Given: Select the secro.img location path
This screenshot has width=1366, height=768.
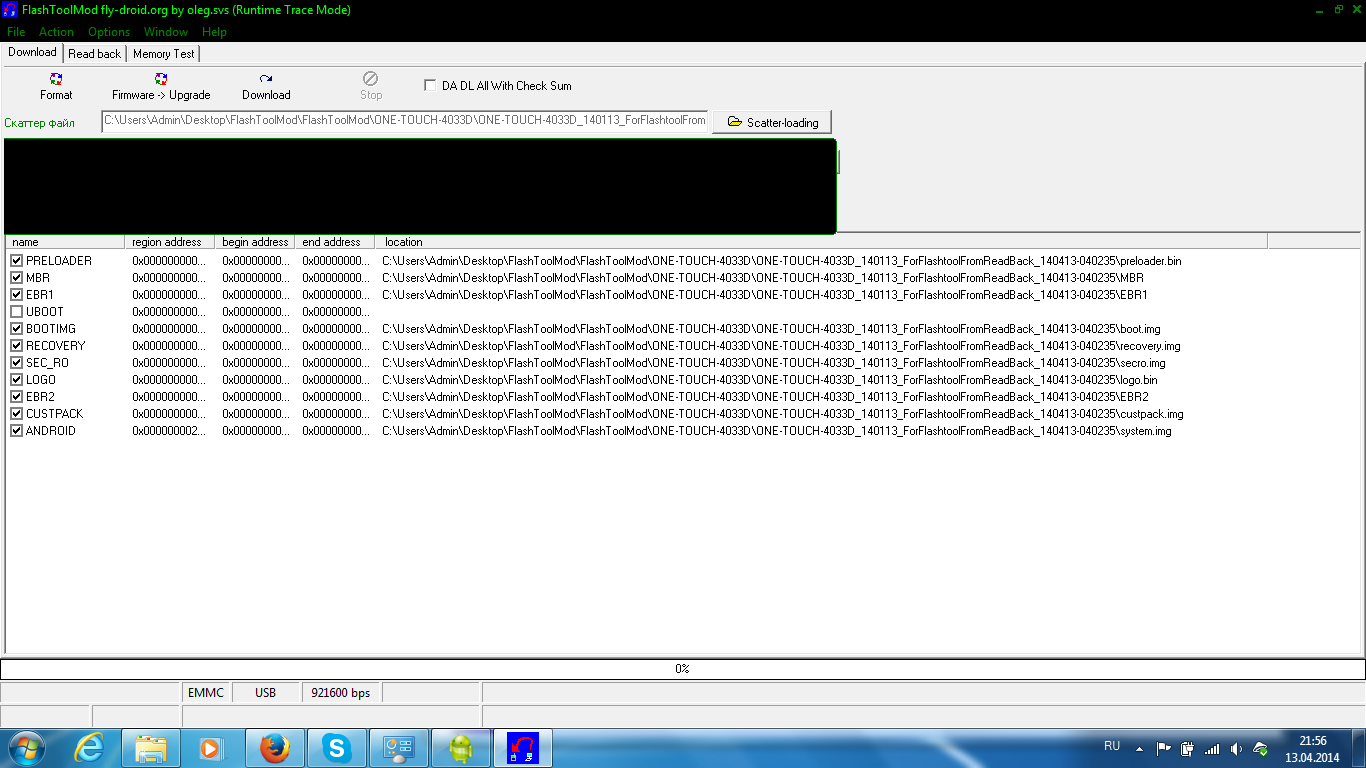Looking at the screenshot, I should [x=774, y=363].
